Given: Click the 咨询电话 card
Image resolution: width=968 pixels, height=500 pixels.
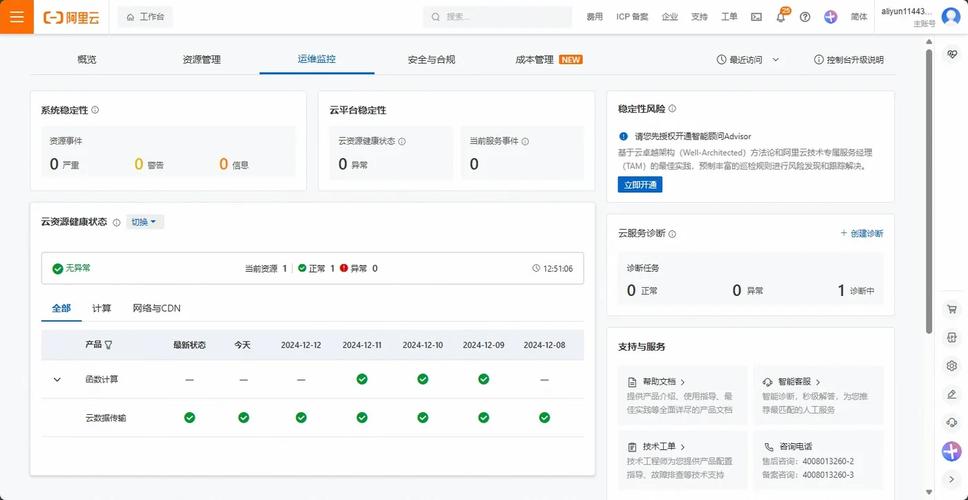Looking at the screenshot, I should (819, 460).
